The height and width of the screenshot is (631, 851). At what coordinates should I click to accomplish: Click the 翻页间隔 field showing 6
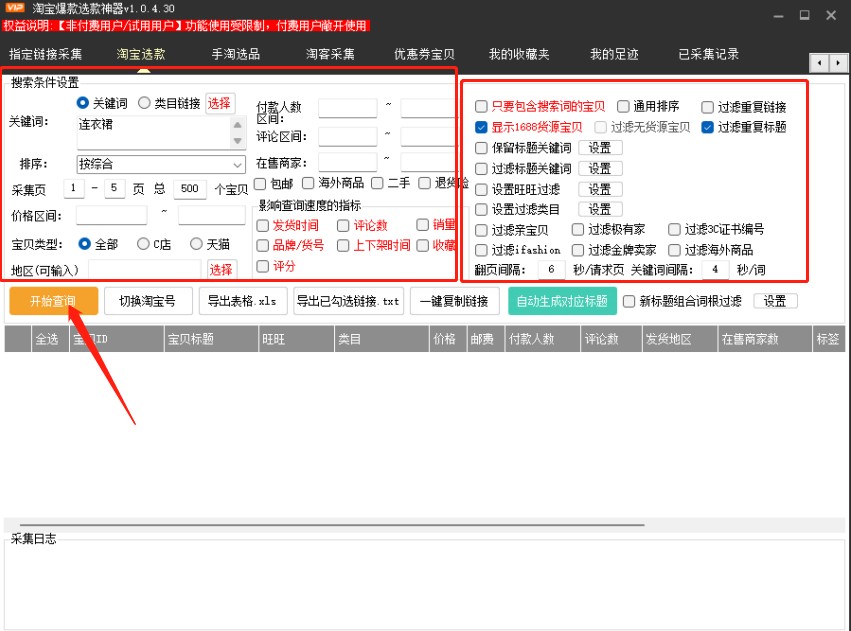click(552, 269)
